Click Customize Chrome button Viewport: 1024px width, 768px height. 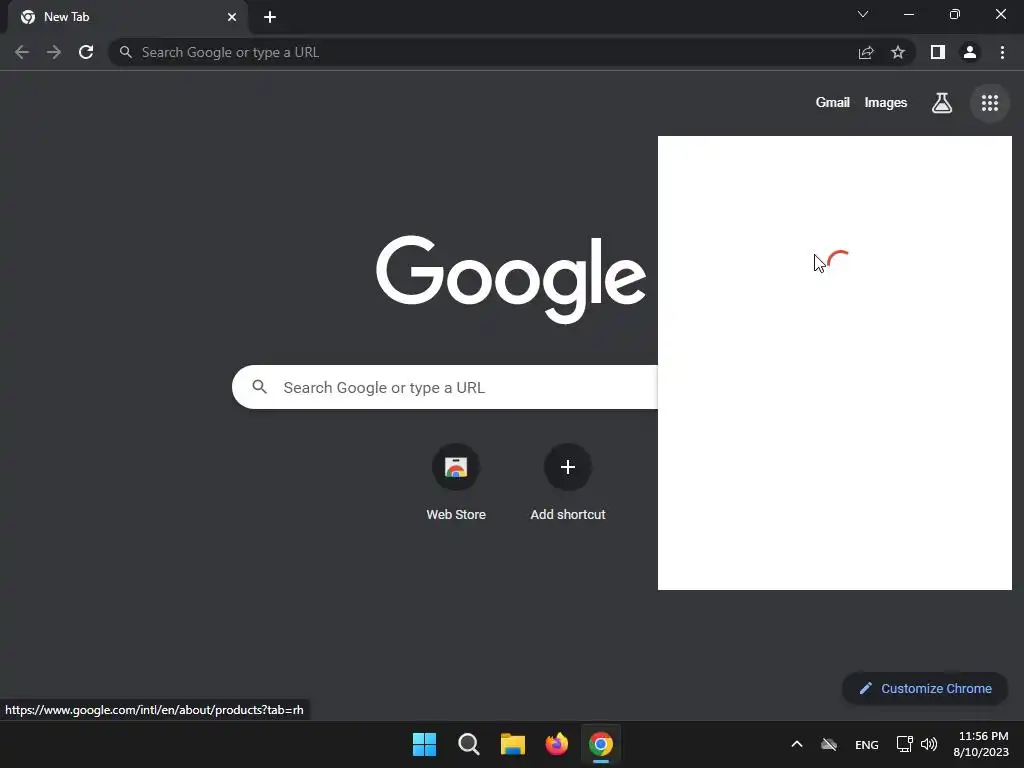pyautogui.click(x=925, y=688)
